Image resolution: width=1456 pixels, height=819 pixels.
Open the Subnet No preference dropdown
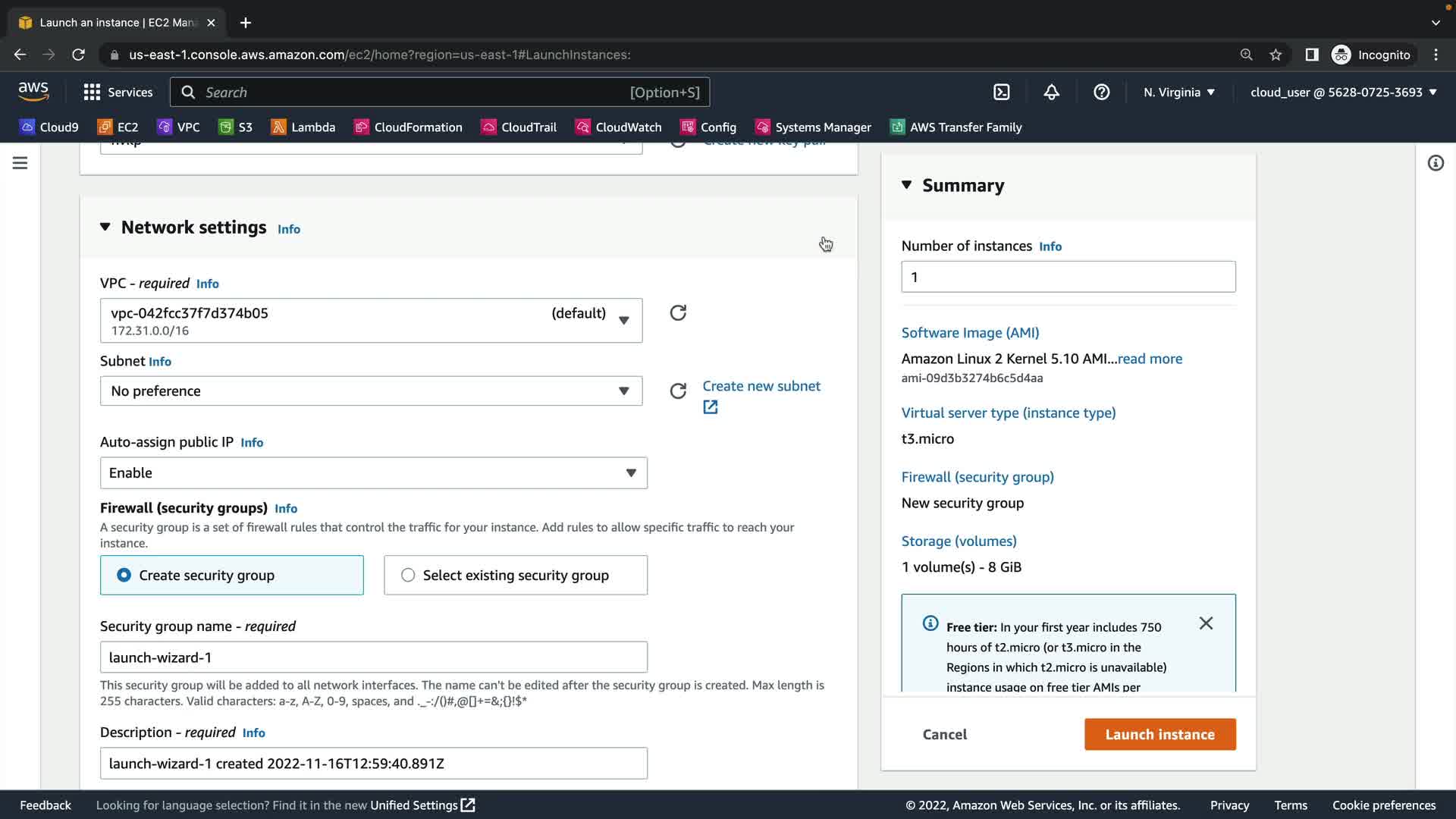coord(371,391)
